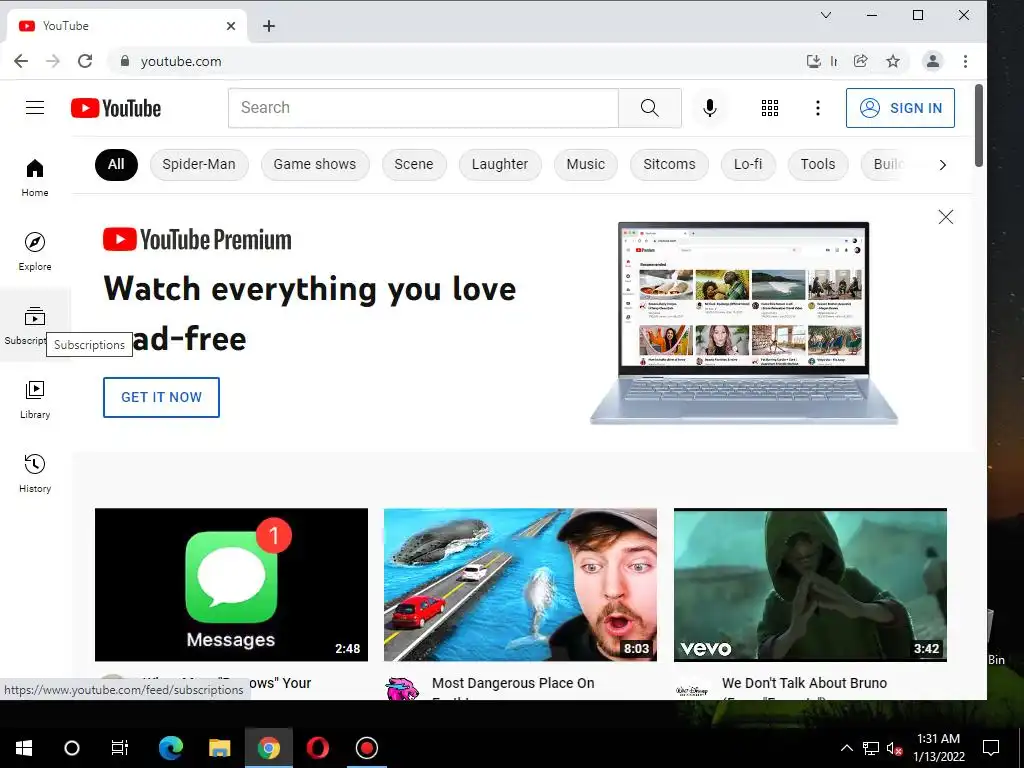This screenshot has width=1024, height=768.
Task: Open a new browser tab
Action: (x=268, y=26)
